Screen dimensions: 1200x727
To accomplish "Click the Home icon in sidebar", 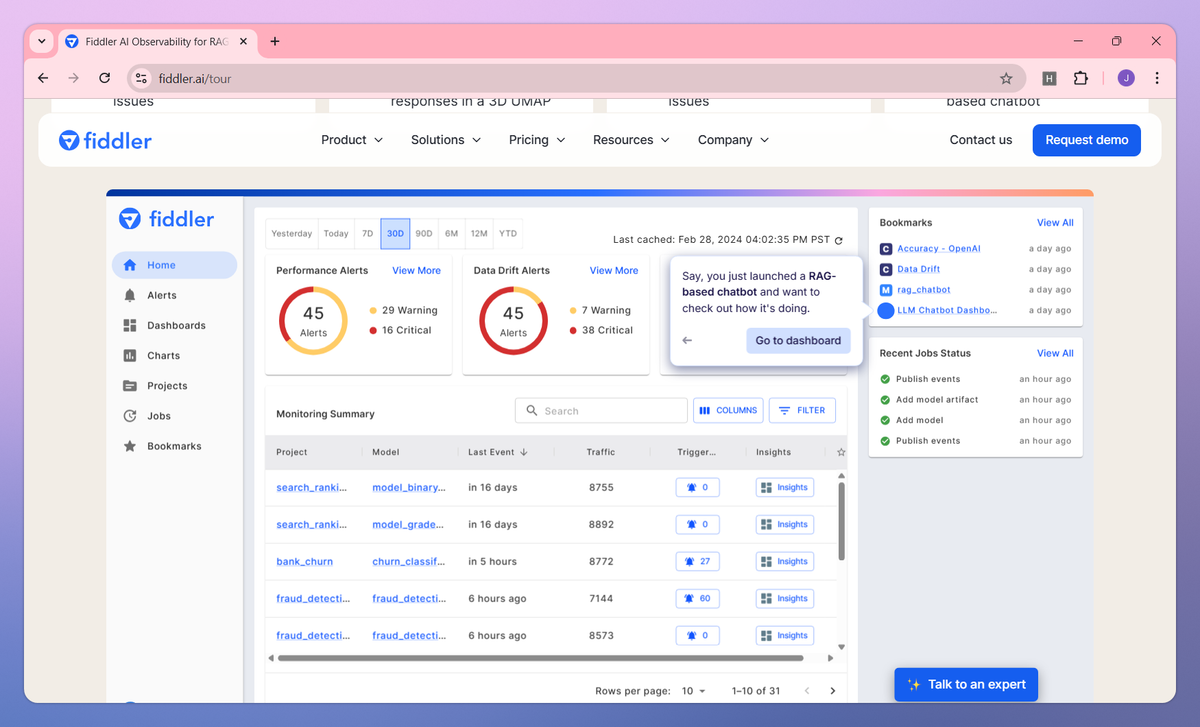I will [x=129, y=265].
